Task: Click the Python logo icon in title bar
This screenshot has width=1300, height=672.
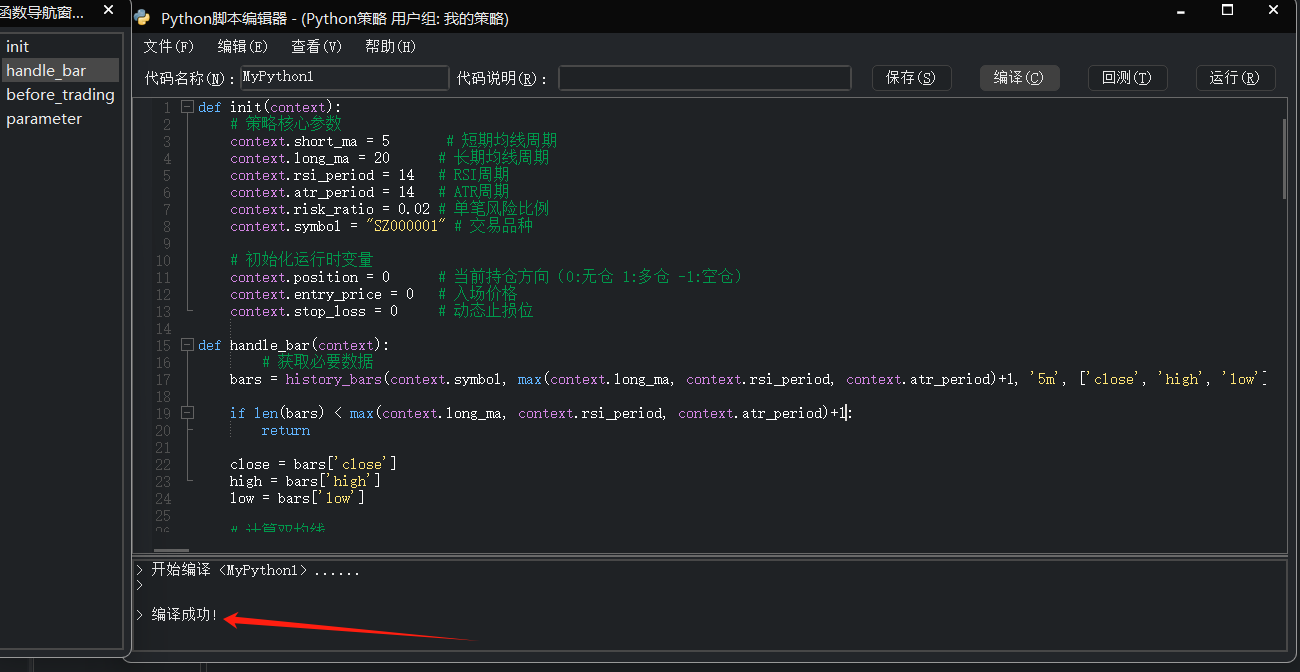Action: point(142,18)
